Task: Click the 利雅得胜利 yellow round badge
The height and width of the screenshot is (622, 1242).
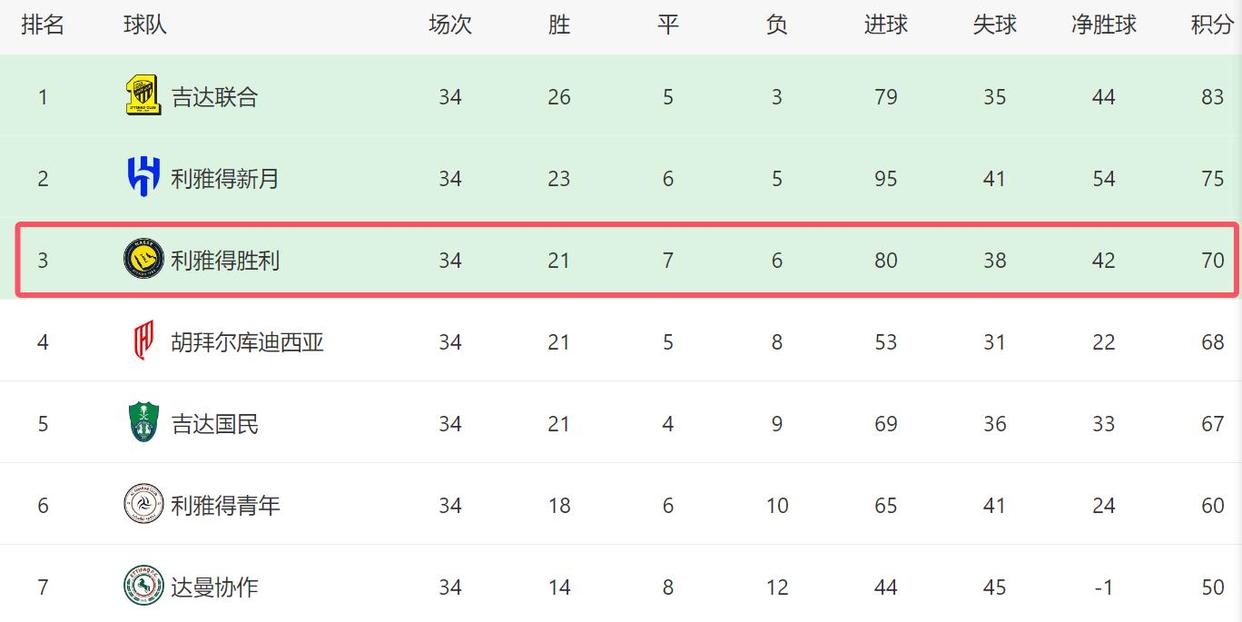Action: 143,260
